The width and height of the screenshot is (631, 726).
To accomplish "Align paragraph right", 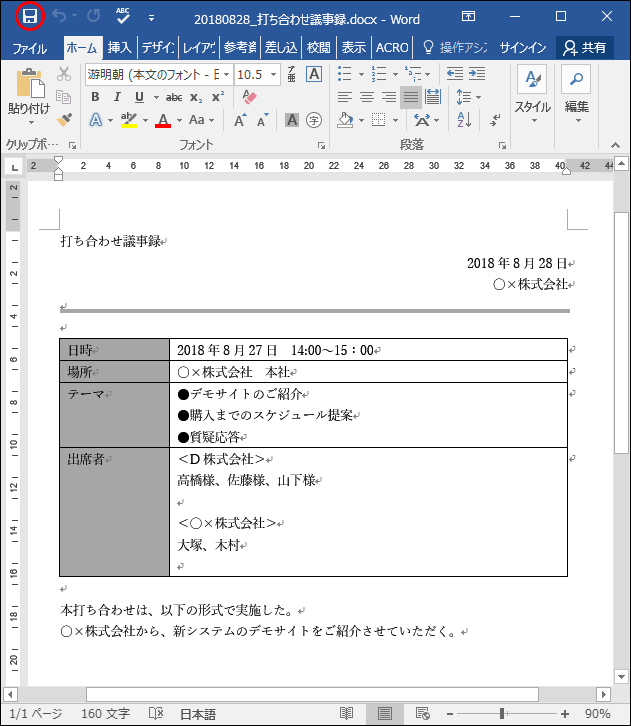I will coord(389,97).
